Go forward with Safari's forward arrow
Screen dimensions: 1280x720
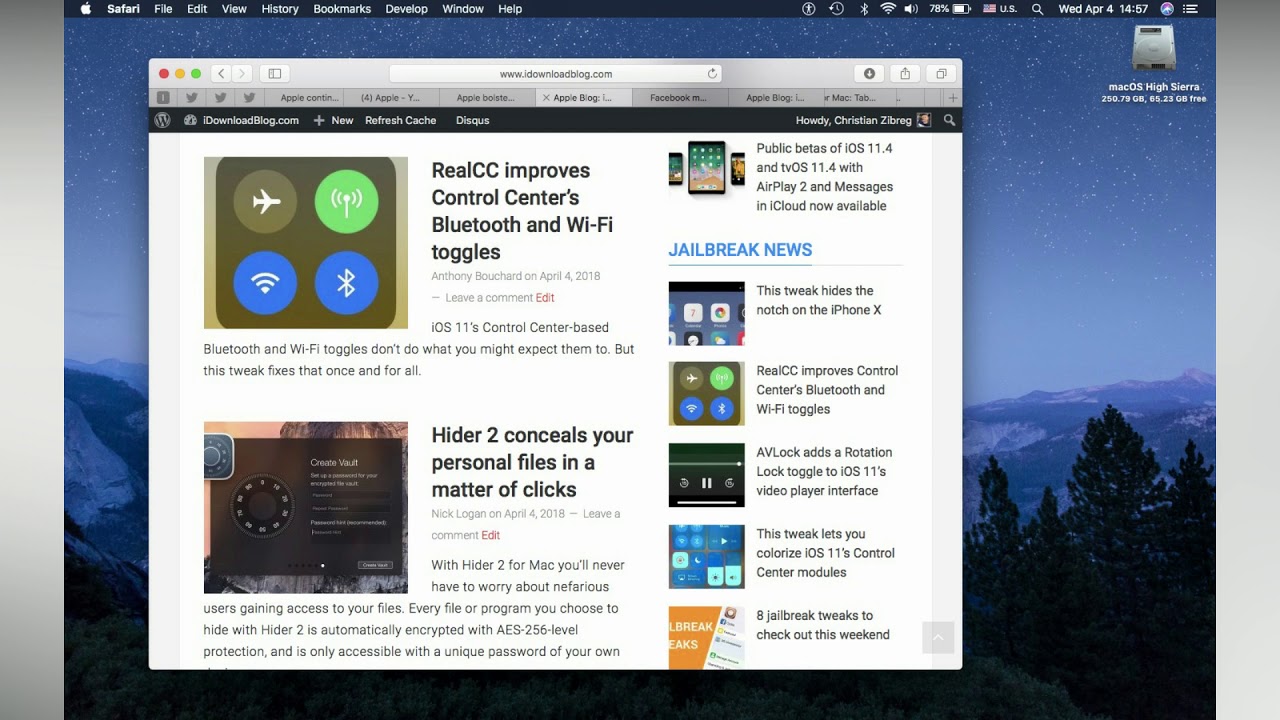(x=242, y=73)
